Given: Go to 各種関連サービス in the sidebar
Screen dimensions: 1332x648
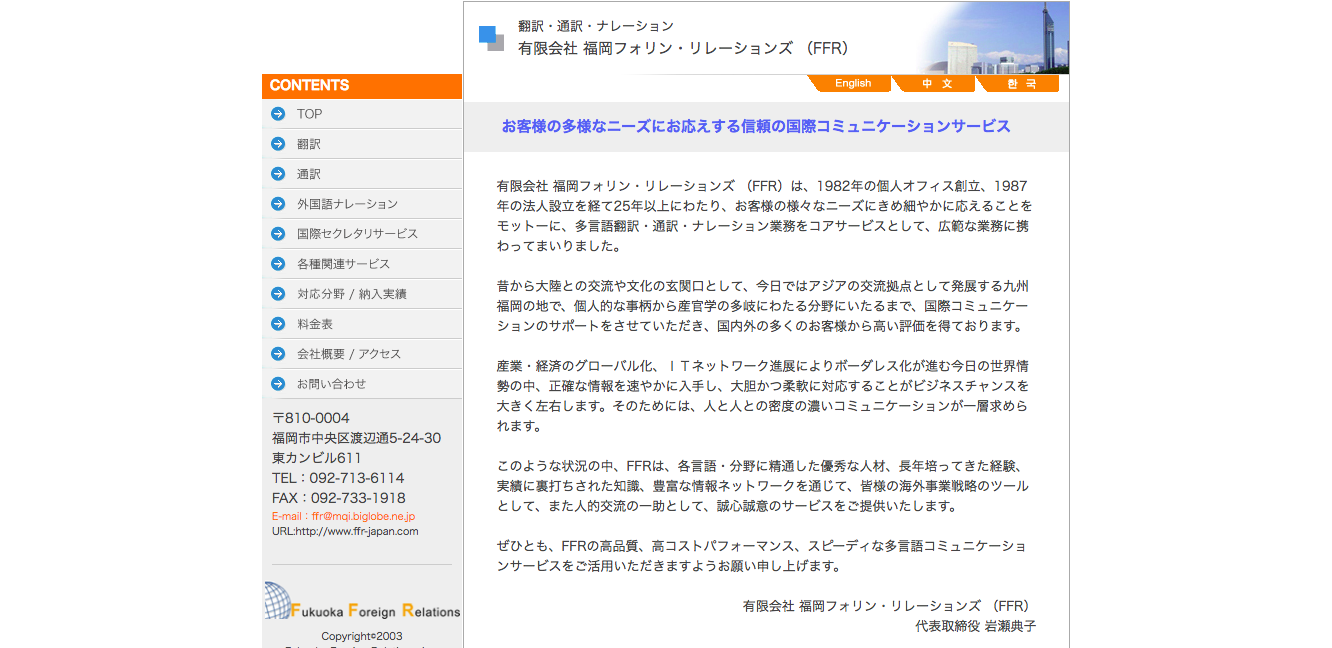Looking at the screenshot, I should coord(362,264).
